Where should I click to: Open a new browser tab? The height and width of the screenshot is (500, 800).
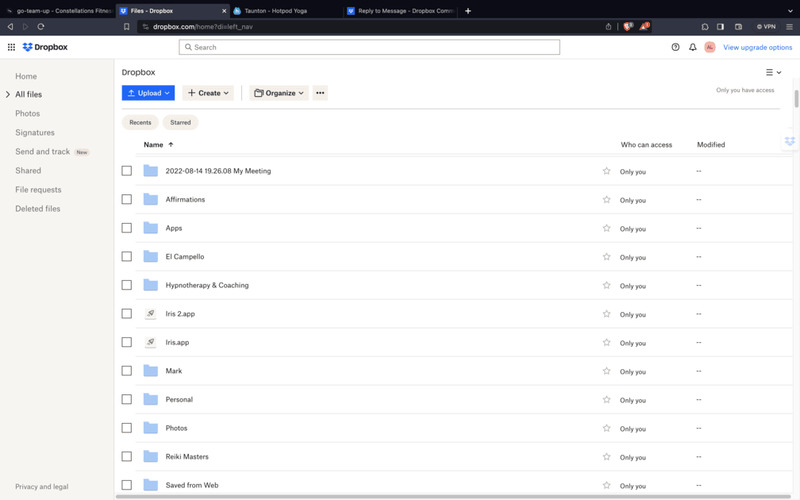(468, 11)
